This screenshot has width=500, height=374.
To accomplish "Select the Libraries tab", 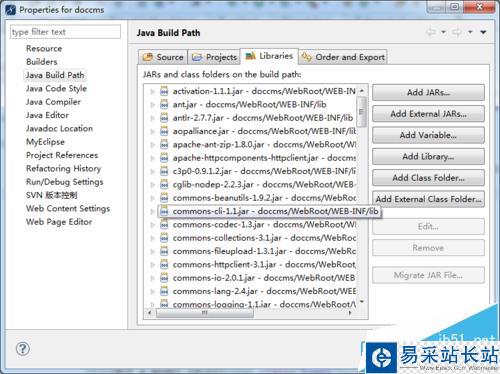I will click(x=269, y=56).
